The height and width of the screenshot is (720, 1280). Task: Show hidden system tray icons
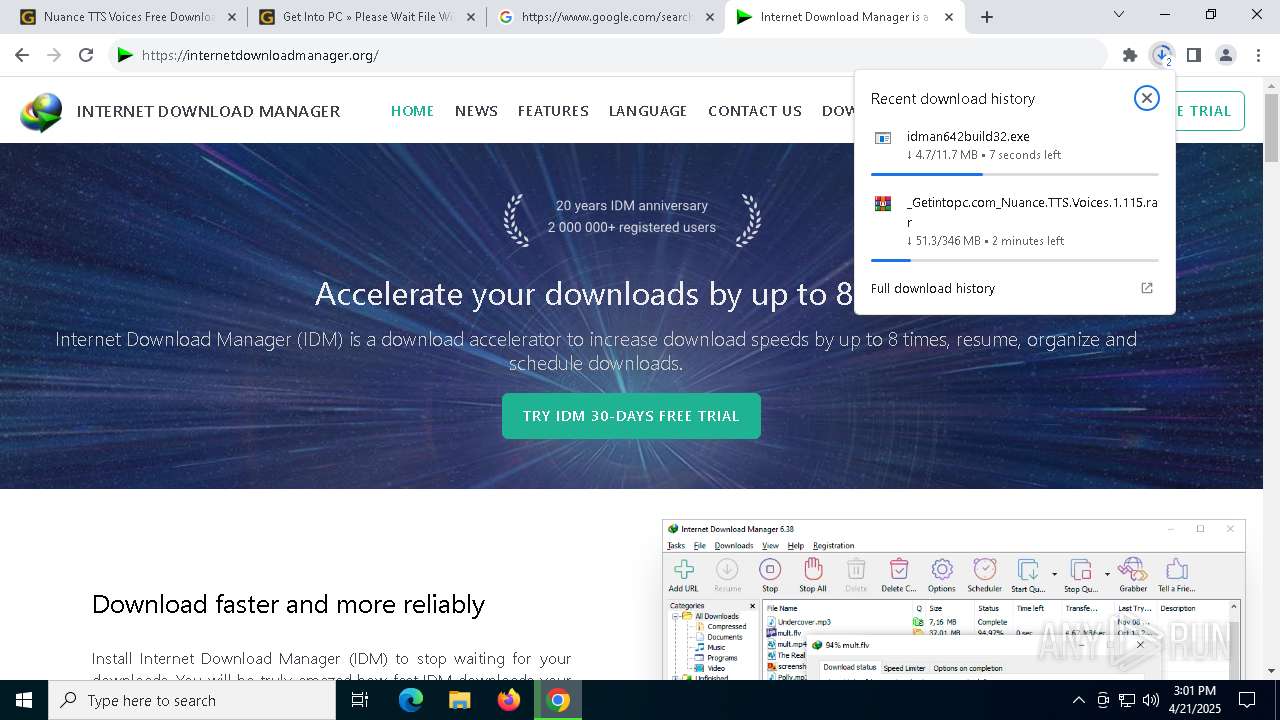pyautogui.click(x=1078, y=700)
